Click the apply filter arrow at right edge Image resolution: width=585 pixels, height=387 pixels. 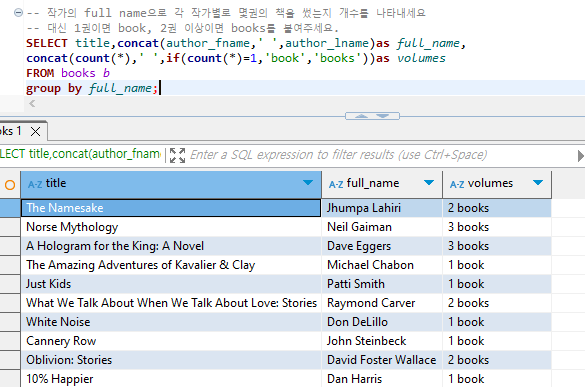[x=581, y=156]
